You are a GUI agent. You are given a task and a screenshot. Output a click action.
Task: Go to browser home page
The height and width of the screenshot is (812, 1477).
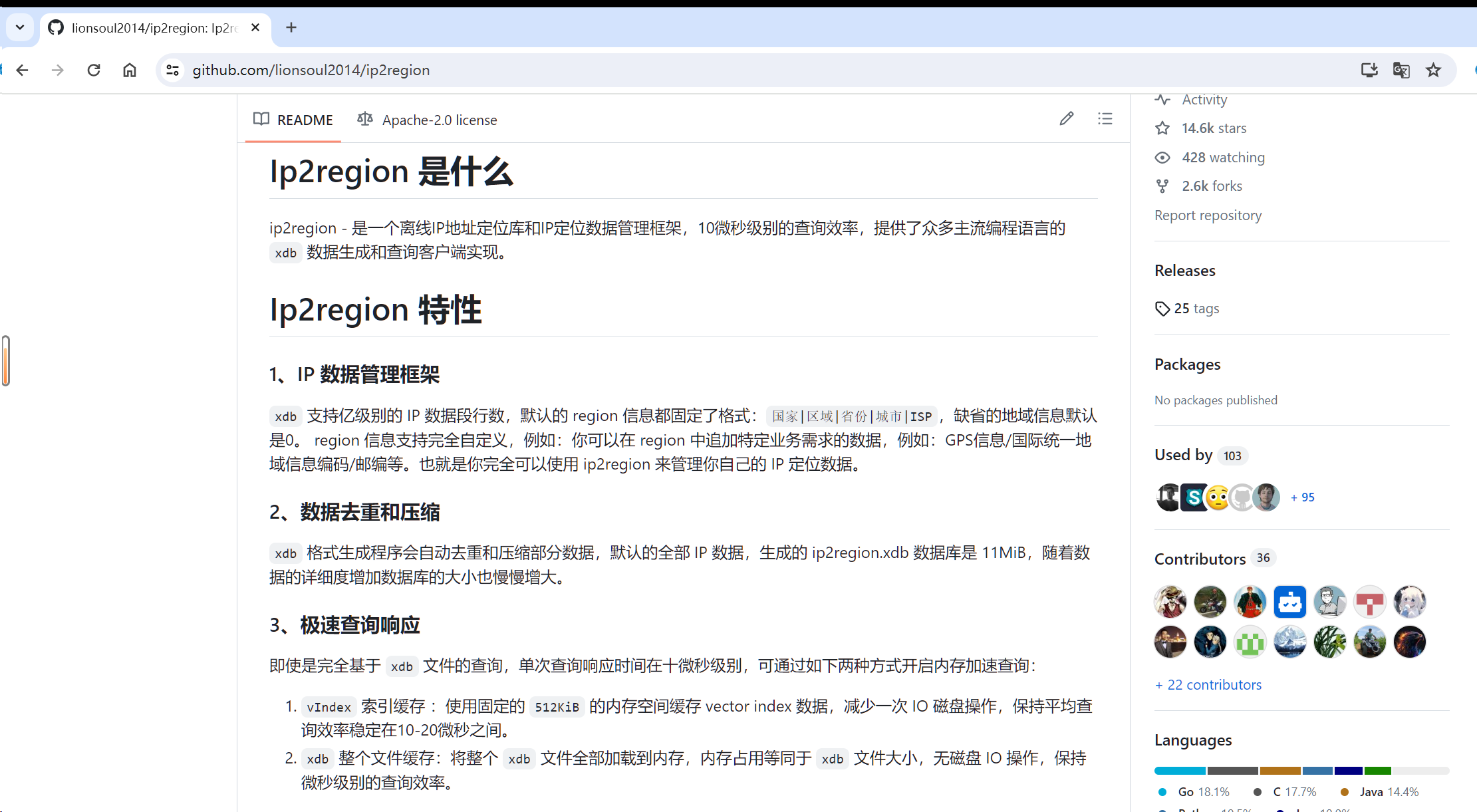(x=130, y=70)
